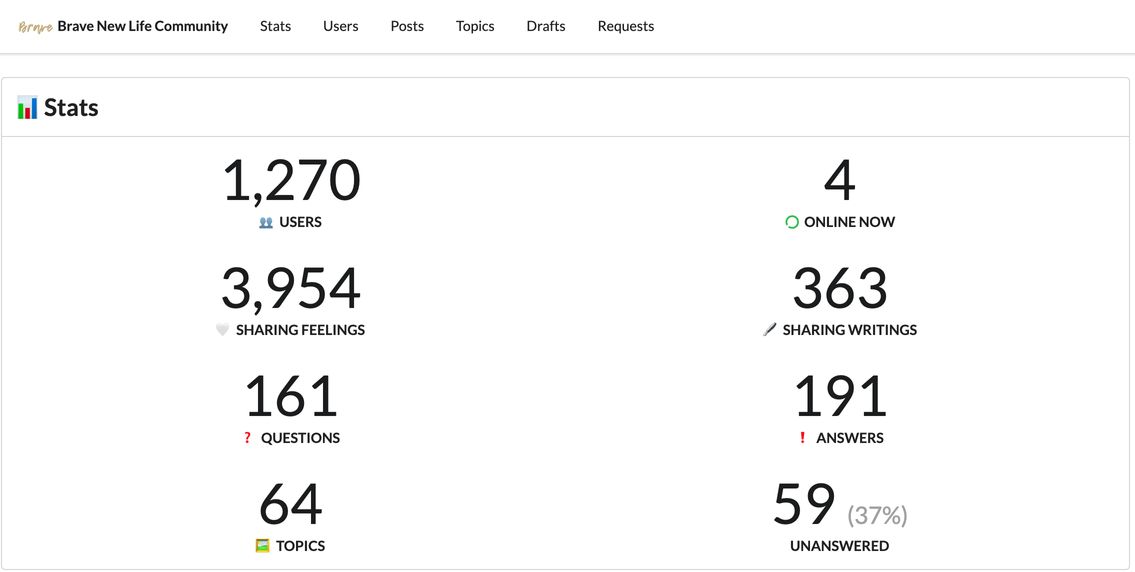Click the red exclamation answers icon
This screenshot has height=572, width=1135.
(x=802, y=438)
